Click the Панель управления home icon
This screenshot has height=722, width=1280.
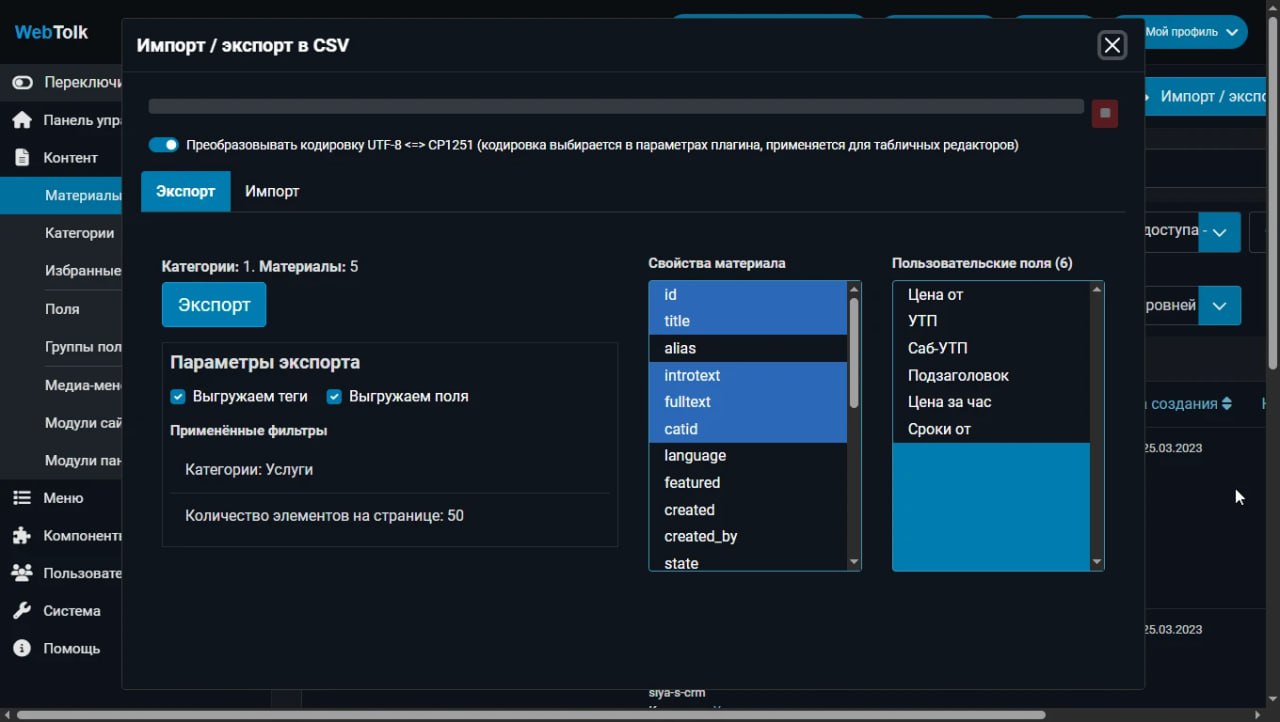click(23, 119)
